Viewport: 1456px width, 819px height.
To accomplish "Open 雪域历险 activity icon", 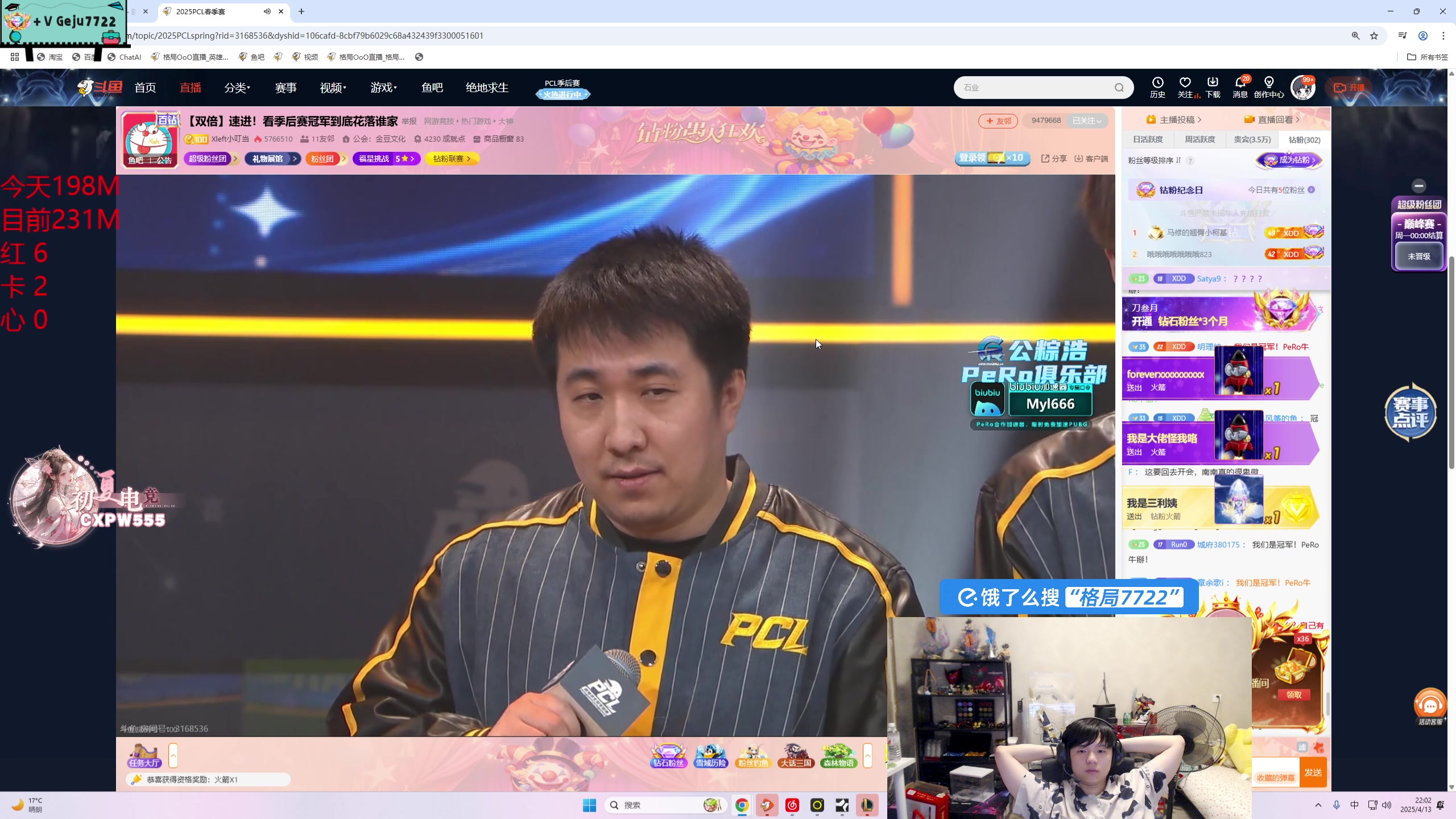I will (711, 756).
